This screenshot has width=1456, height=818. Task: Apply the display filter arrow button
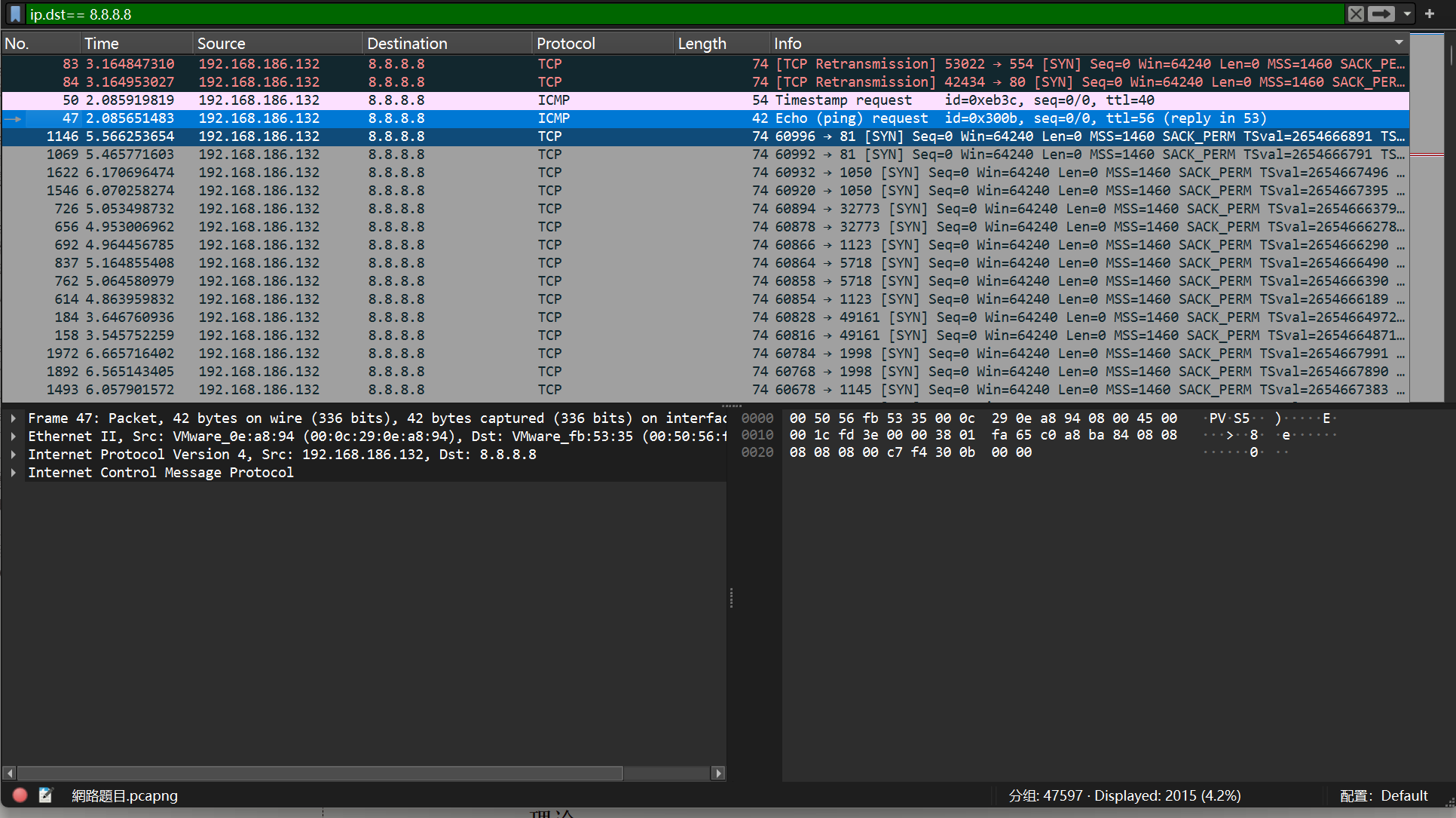pyautogui.click(x=1381, y=14)
